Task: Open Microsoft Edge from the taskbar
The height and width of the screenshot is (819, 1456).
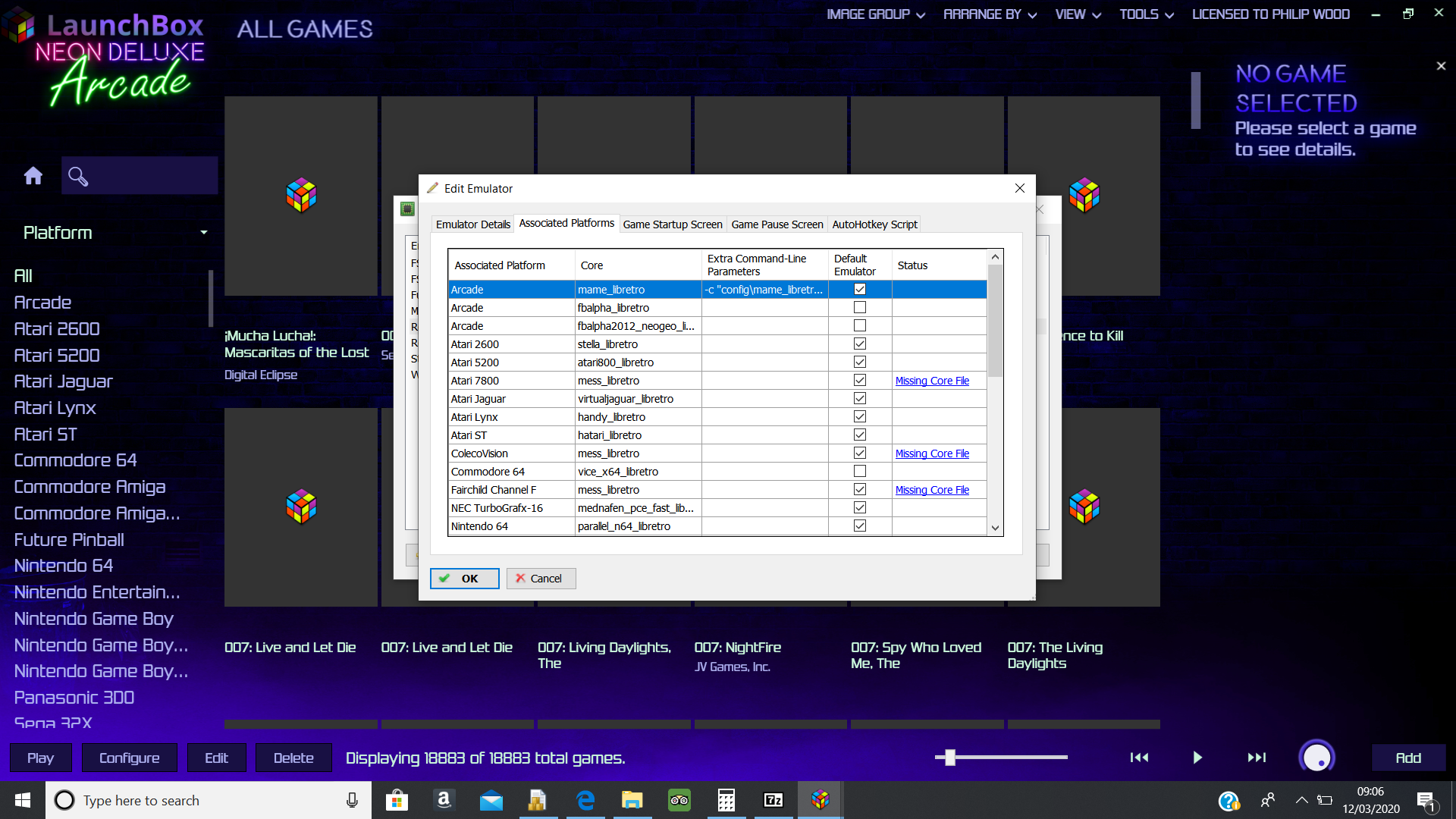Action: (585, 800)
